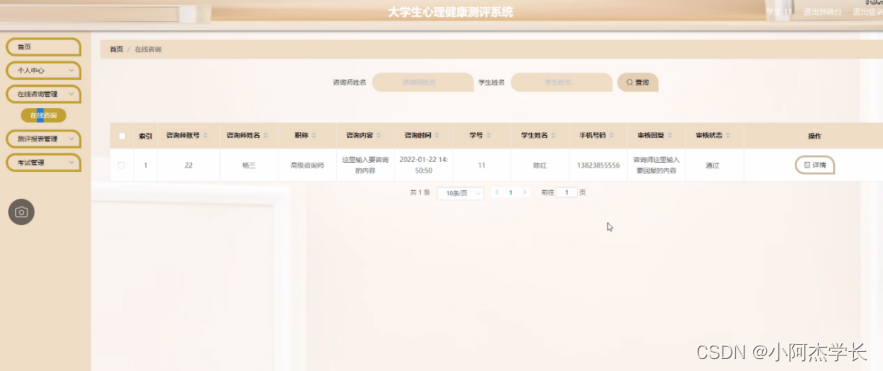Tick the select-all header checkbox

point(122,136)
